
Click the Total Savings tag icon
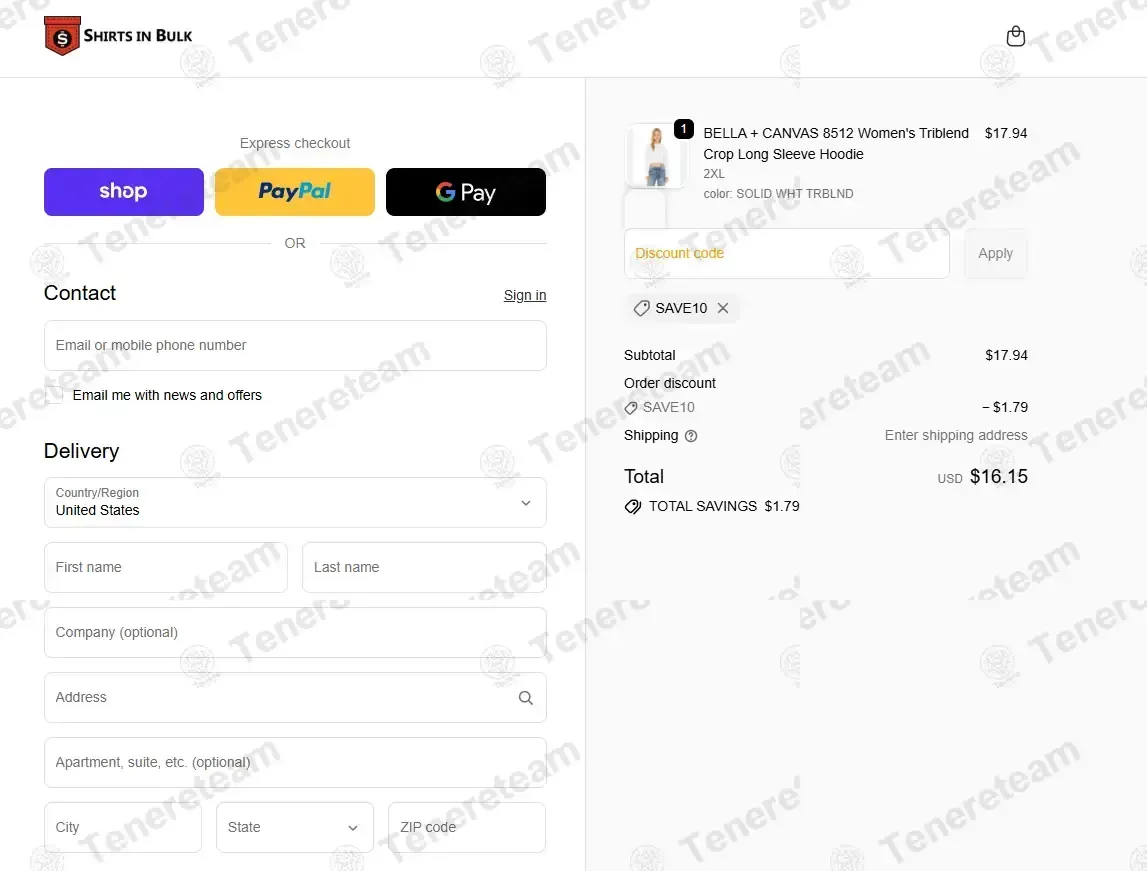pyautogui.click(x=633, y=506)
